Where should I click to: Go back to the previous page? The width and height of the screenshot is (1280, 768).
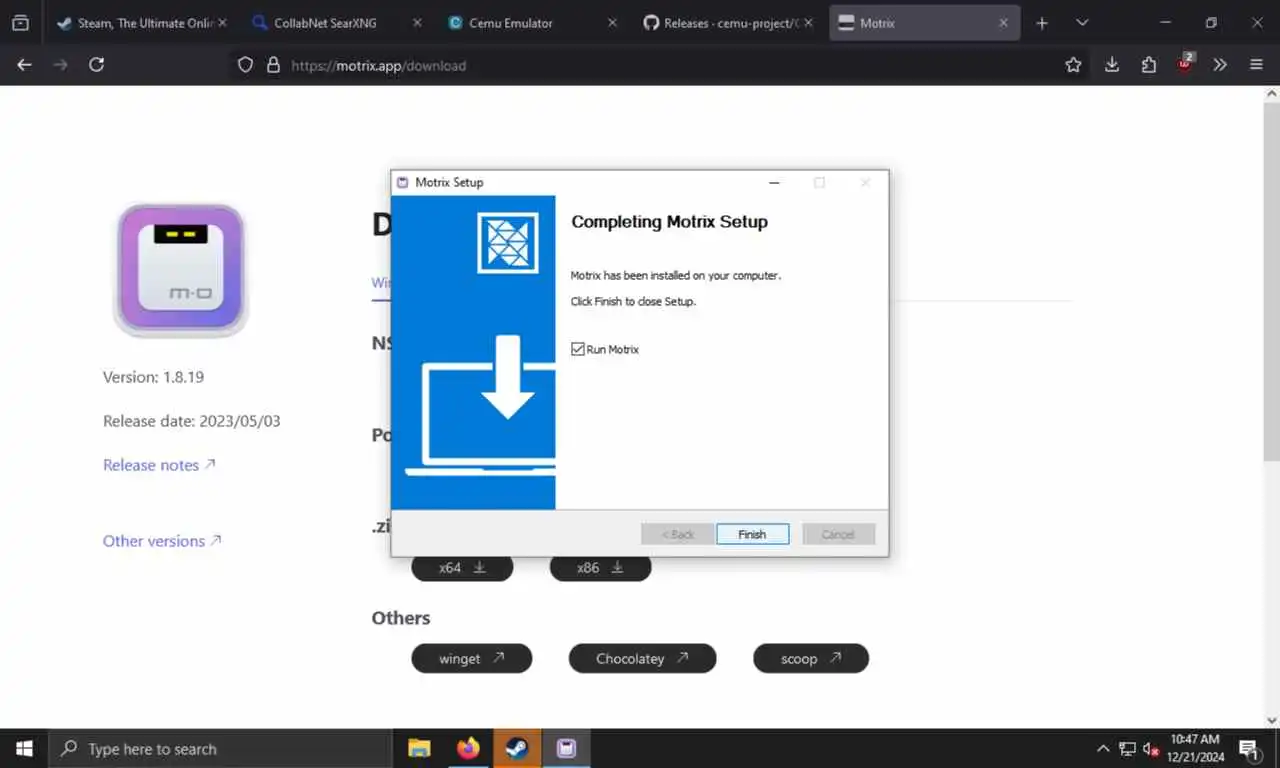pyautogui.click(x=24, y=65)
